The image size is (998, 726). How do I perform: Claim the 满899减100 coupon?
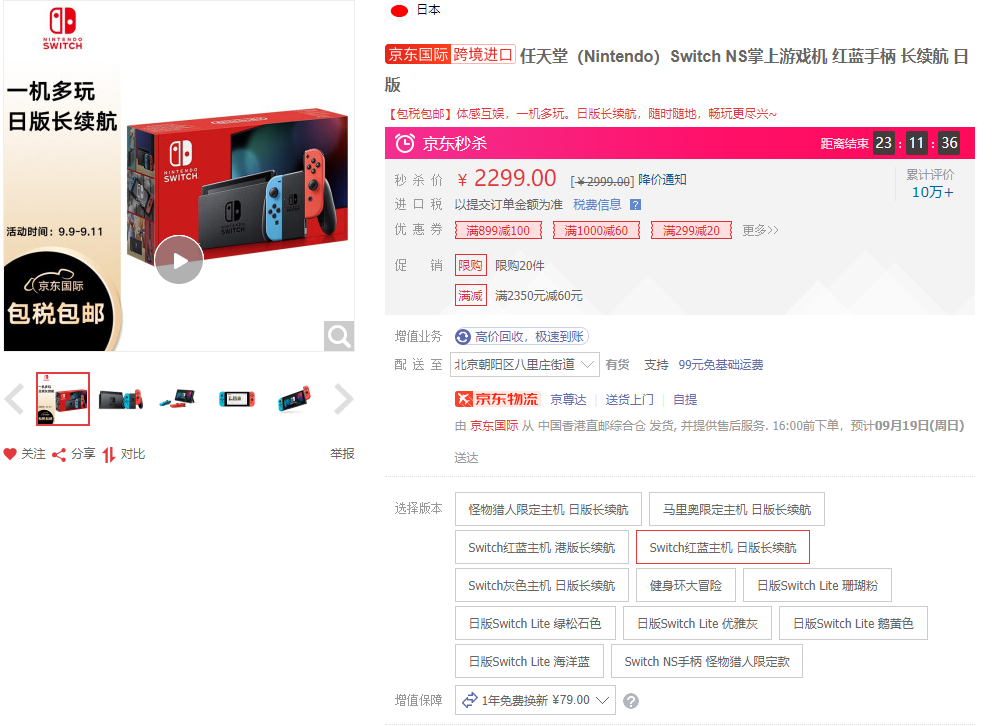point(498,230)
